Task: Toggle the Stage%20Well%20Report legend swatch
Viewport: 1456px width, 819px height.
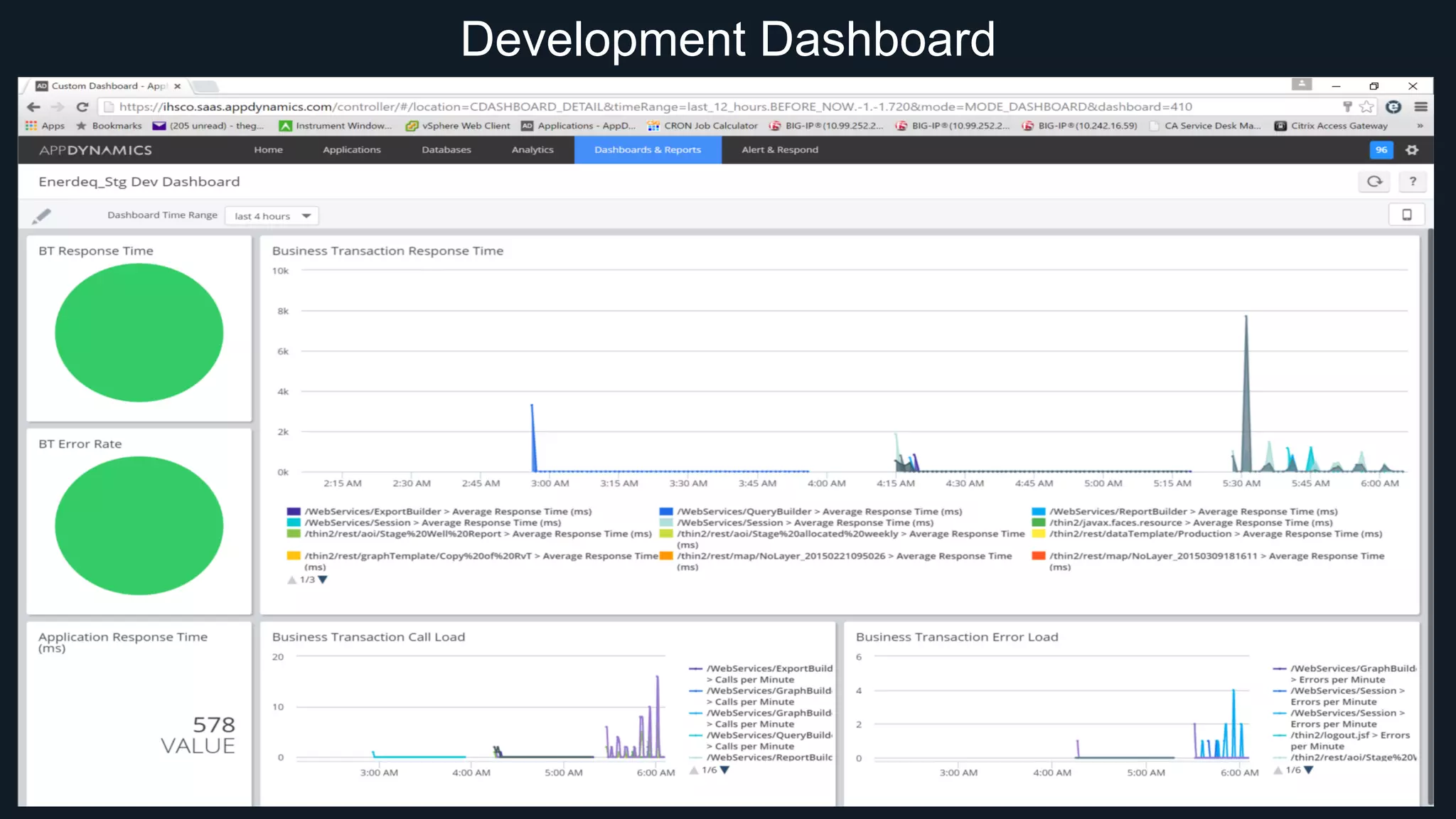Action: tap(294, 534)
